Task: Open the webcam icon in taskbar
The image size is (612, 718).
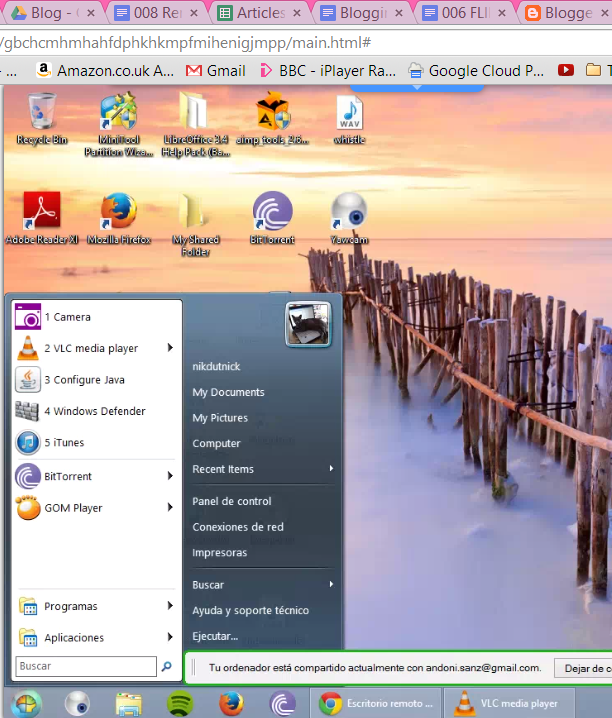Action: 77,703
